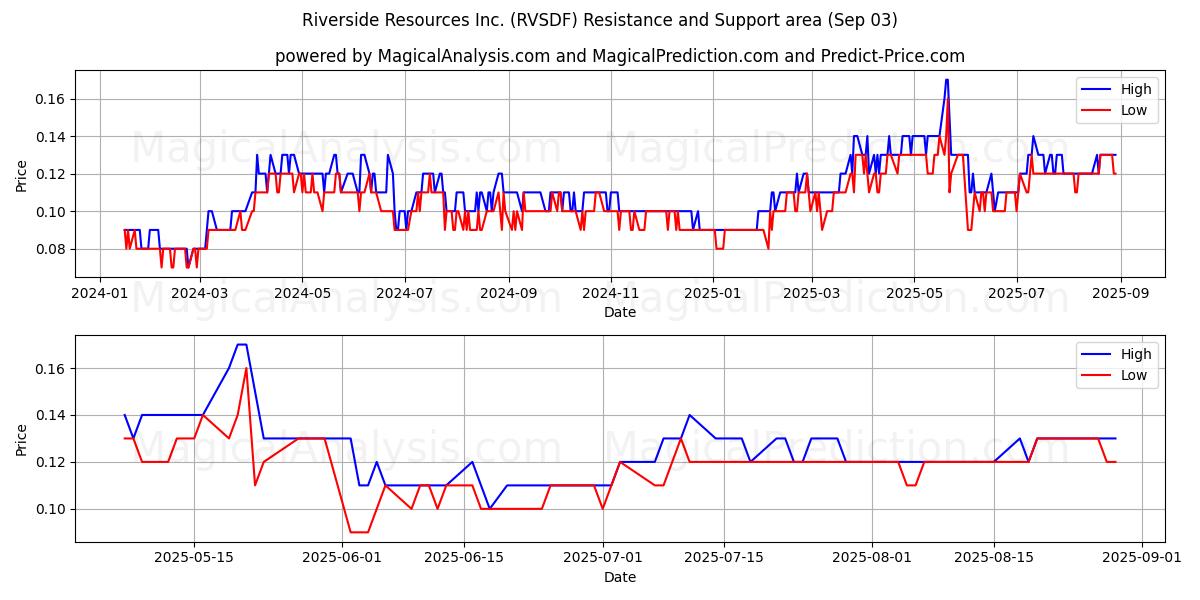
Task: Click the top chart x-axis label '2024-03'
Action: 200,294
